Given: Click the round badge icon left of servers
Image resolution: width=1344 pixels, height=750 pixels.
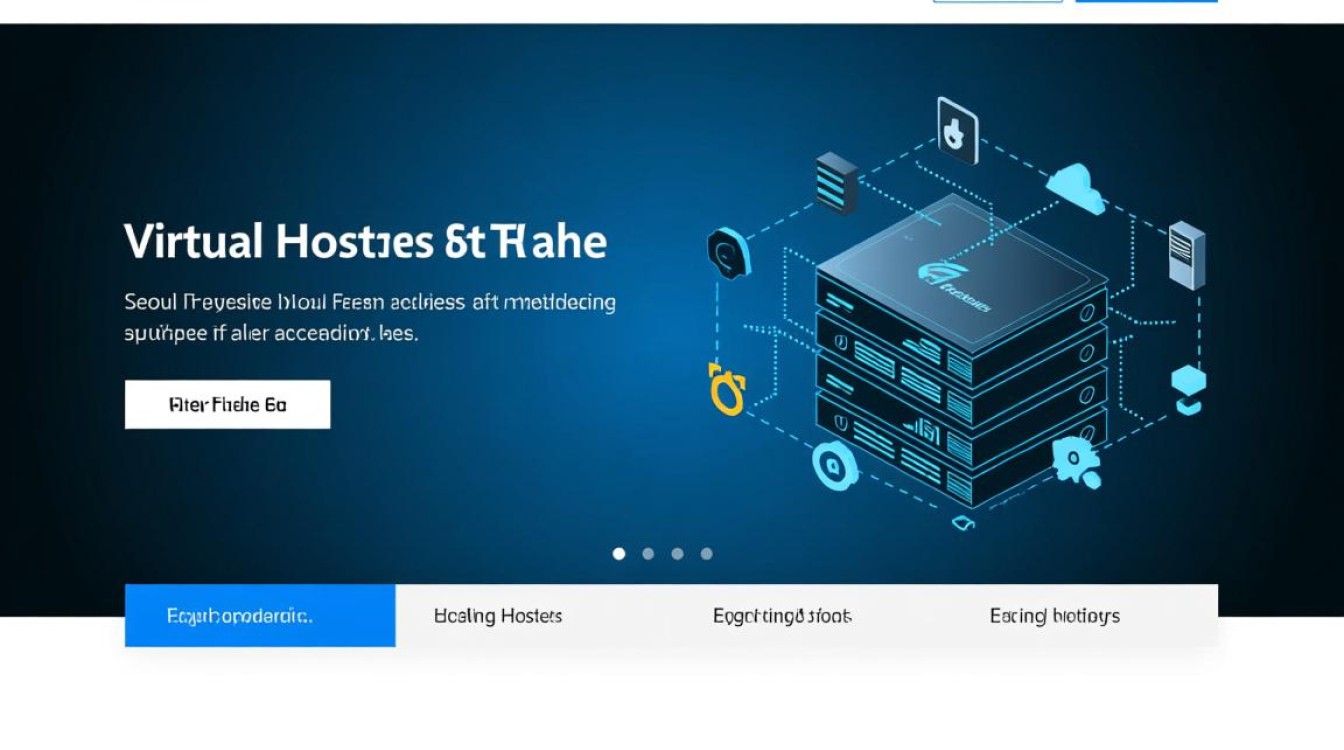Looking at the screenshot, I should coord(727,254).
